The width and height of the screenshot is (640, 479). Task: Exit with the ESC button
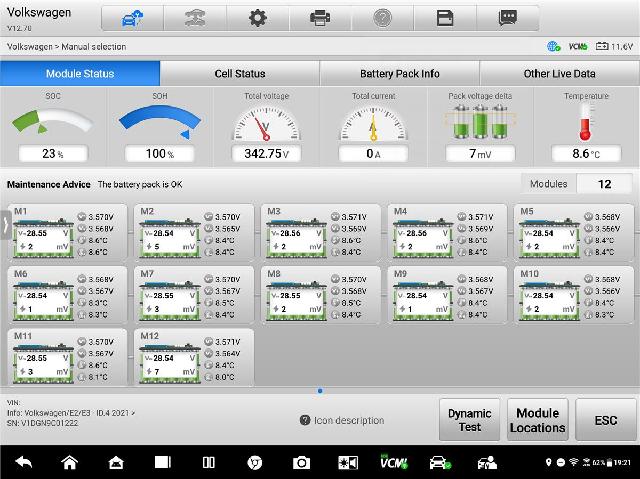click(606, 420)
